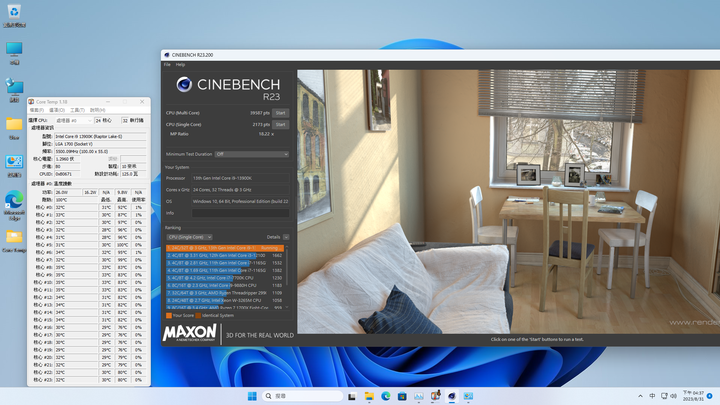This screenshot has width=720, height=405.
Task: Expand the Details toggle in Ranking
Action: click(x=286, y=237)
